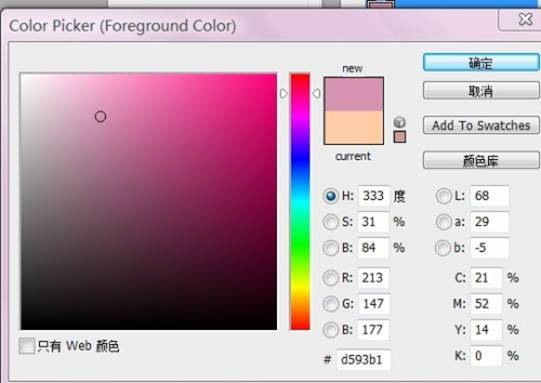This screenshot has height=383, width=541.
Task: Click the K black field showing 0
Action: click(x=486, y=356)
